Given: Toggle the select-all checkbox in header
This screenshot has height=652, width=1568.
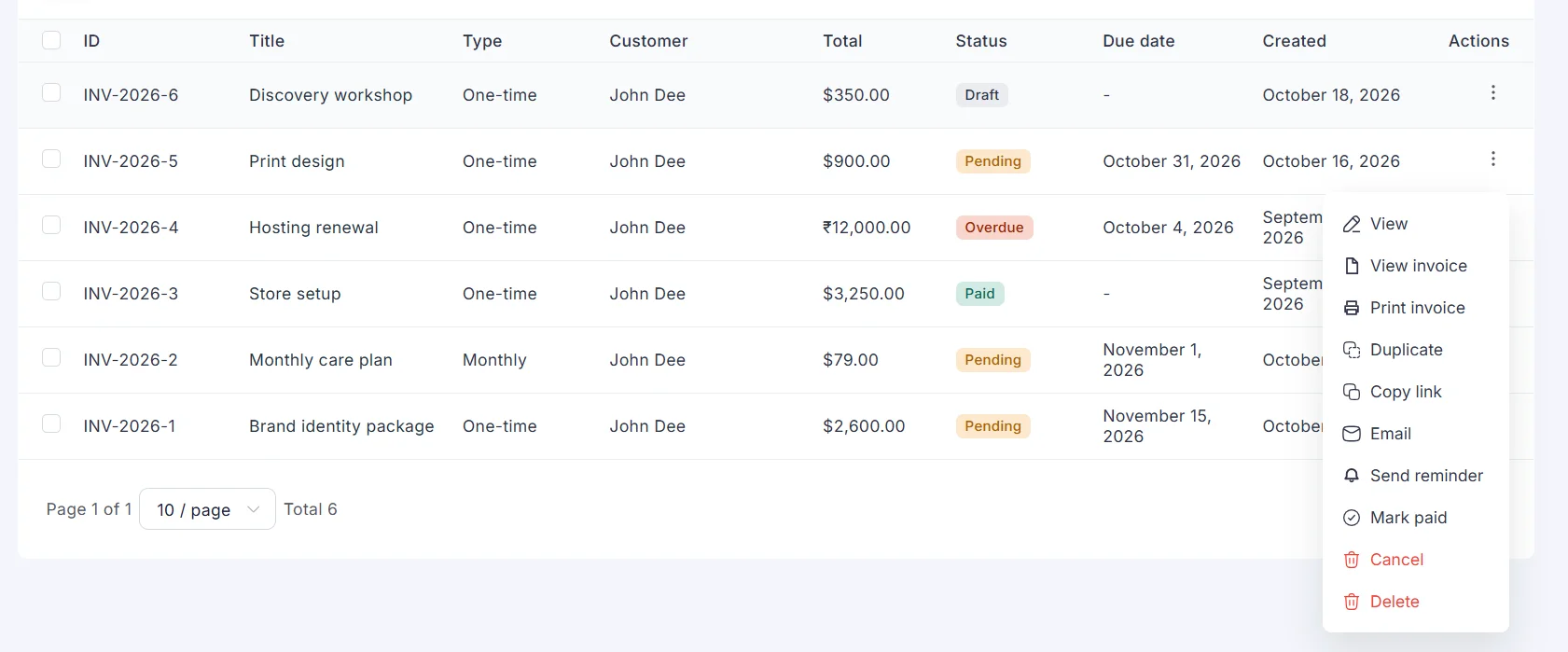Looking at the screenshot, I should coord(51,40).
